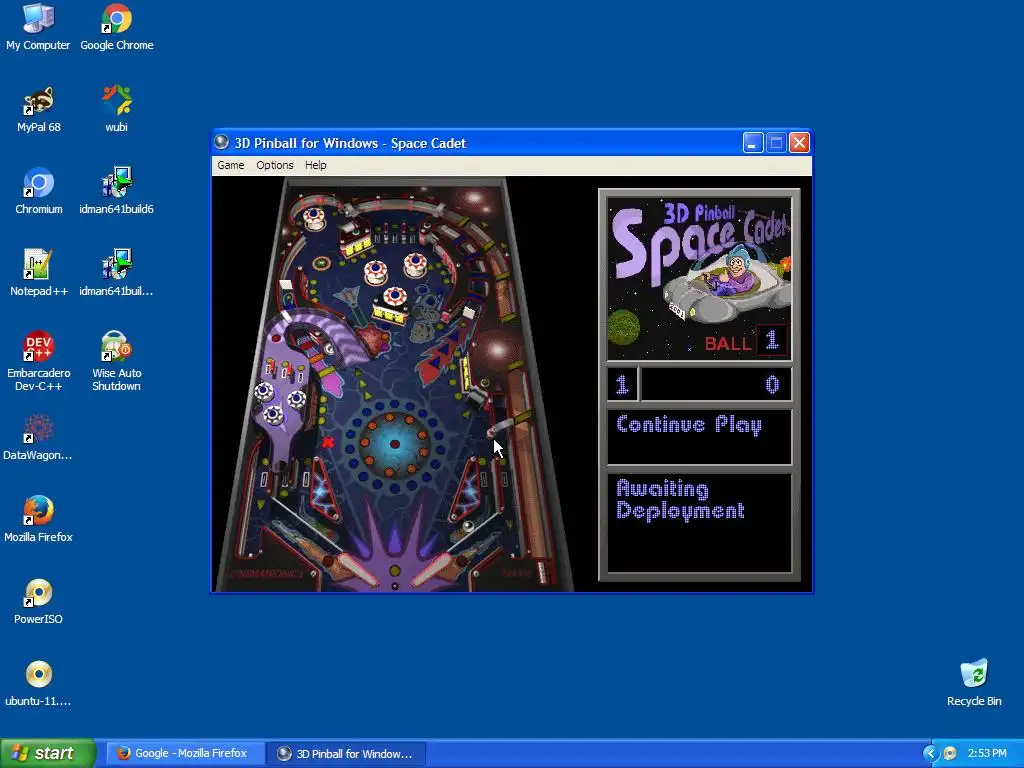Image resolution: width=1024 pixels, height=768 pixels.
Task: Close the 3D Pinball window
Action: tap(799, 142)
